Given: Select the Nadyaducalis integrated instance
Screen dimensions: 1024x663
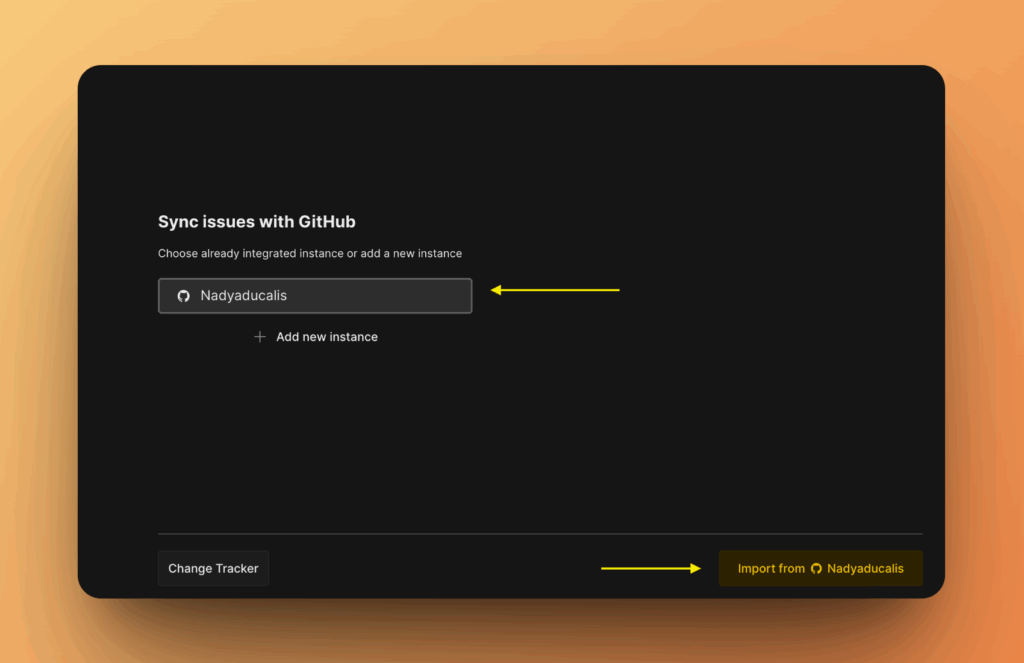Looking at the screenshot, I should pyautogui.click(x=314, y=296).
